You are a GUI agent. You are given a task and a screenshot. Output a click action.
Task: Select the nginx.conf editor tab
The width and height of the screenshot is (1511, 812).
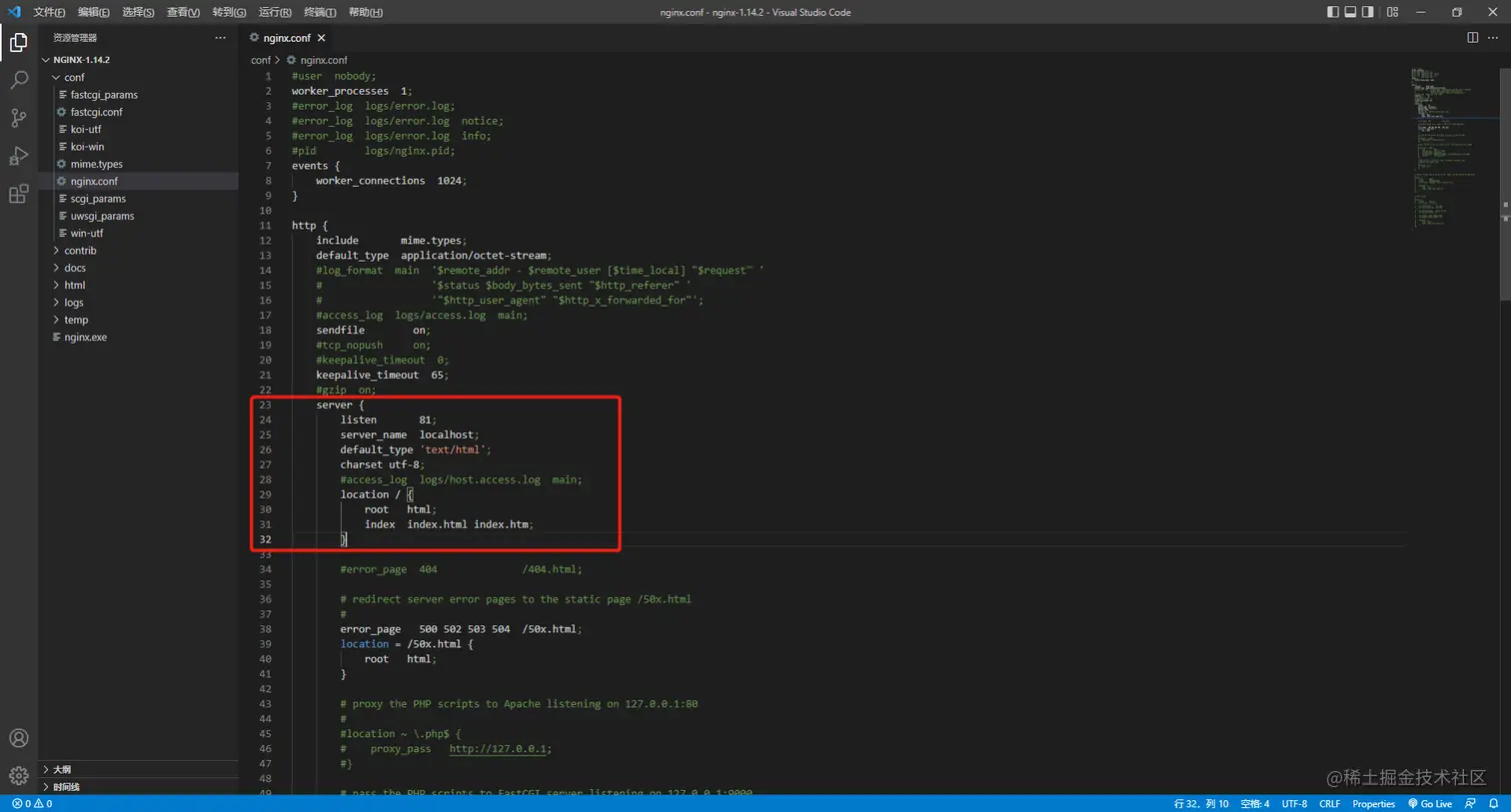[x=287, y=38]
